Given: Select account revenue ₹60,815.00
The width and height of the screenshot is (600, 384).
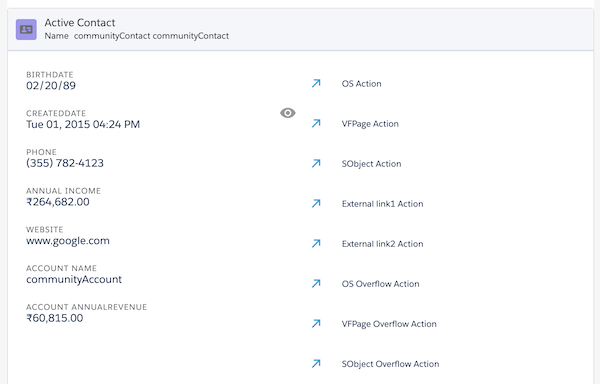Looking at the screenshot, I should tap(55, 318).
